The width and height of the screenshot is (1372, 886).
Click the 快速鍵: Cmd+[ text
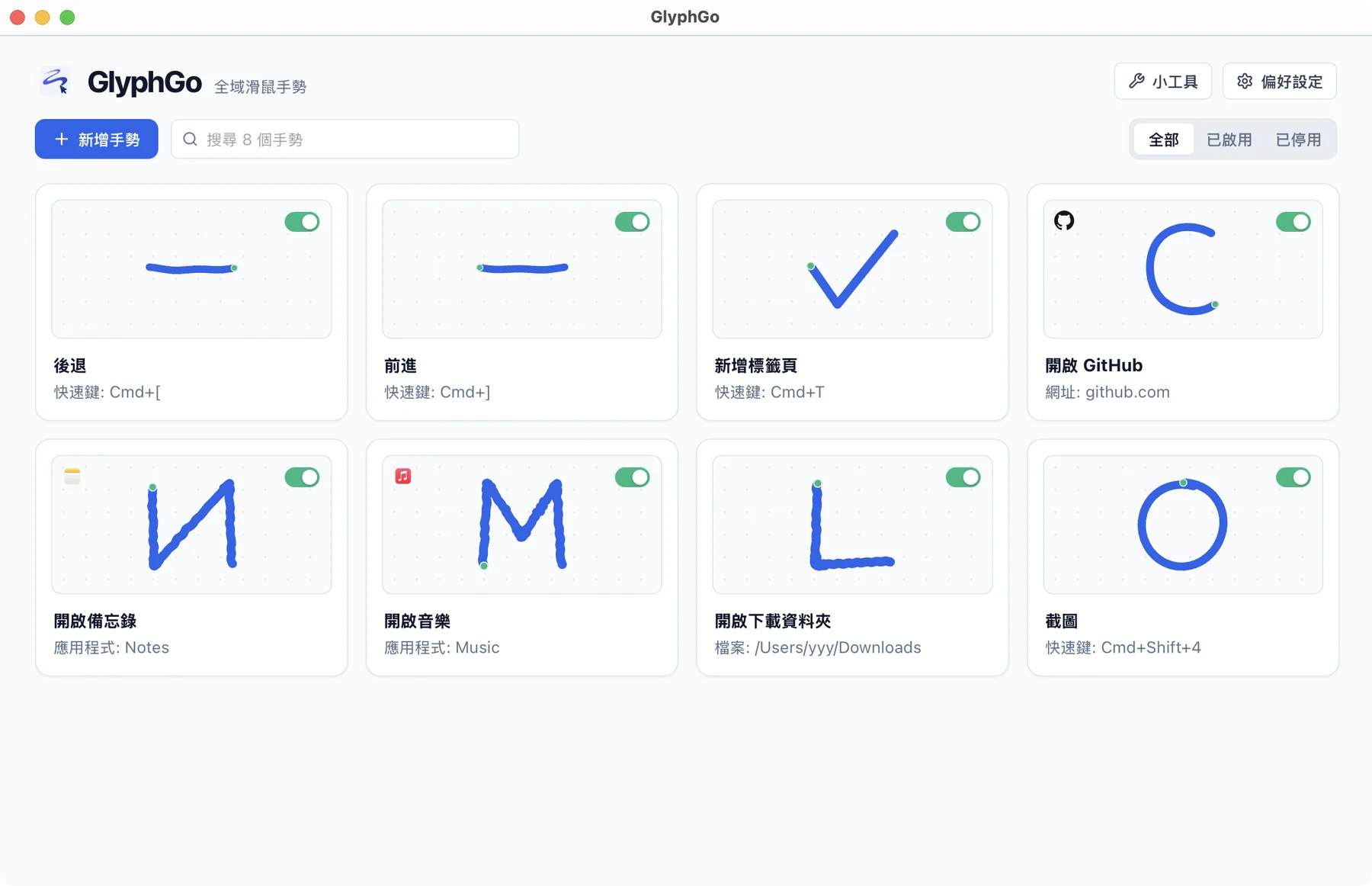point(107,392)
